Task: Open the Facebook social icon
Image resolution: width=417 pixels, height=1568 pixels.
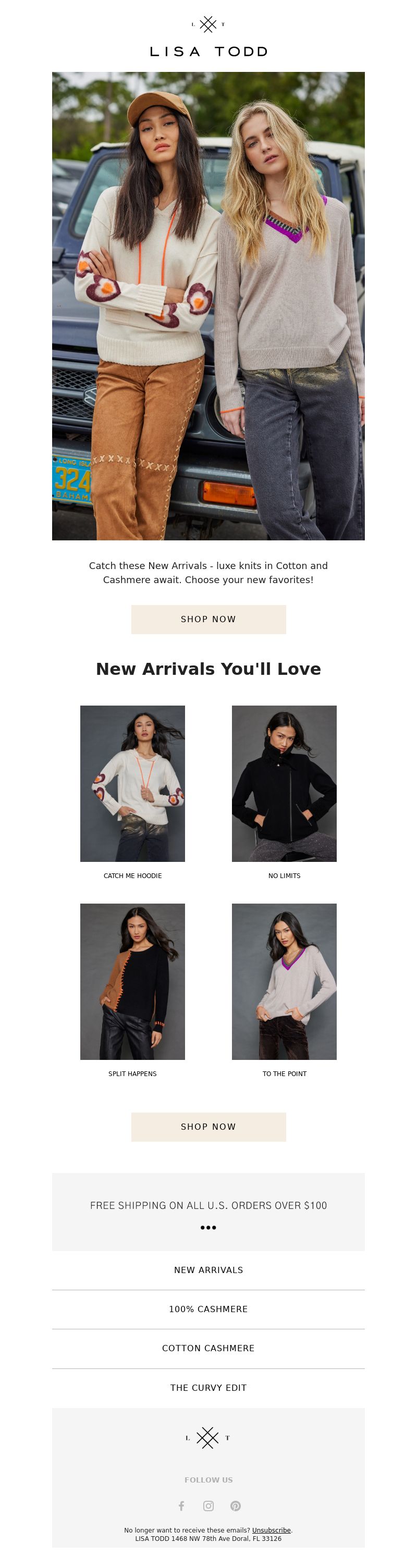Action: (181, 1505)
